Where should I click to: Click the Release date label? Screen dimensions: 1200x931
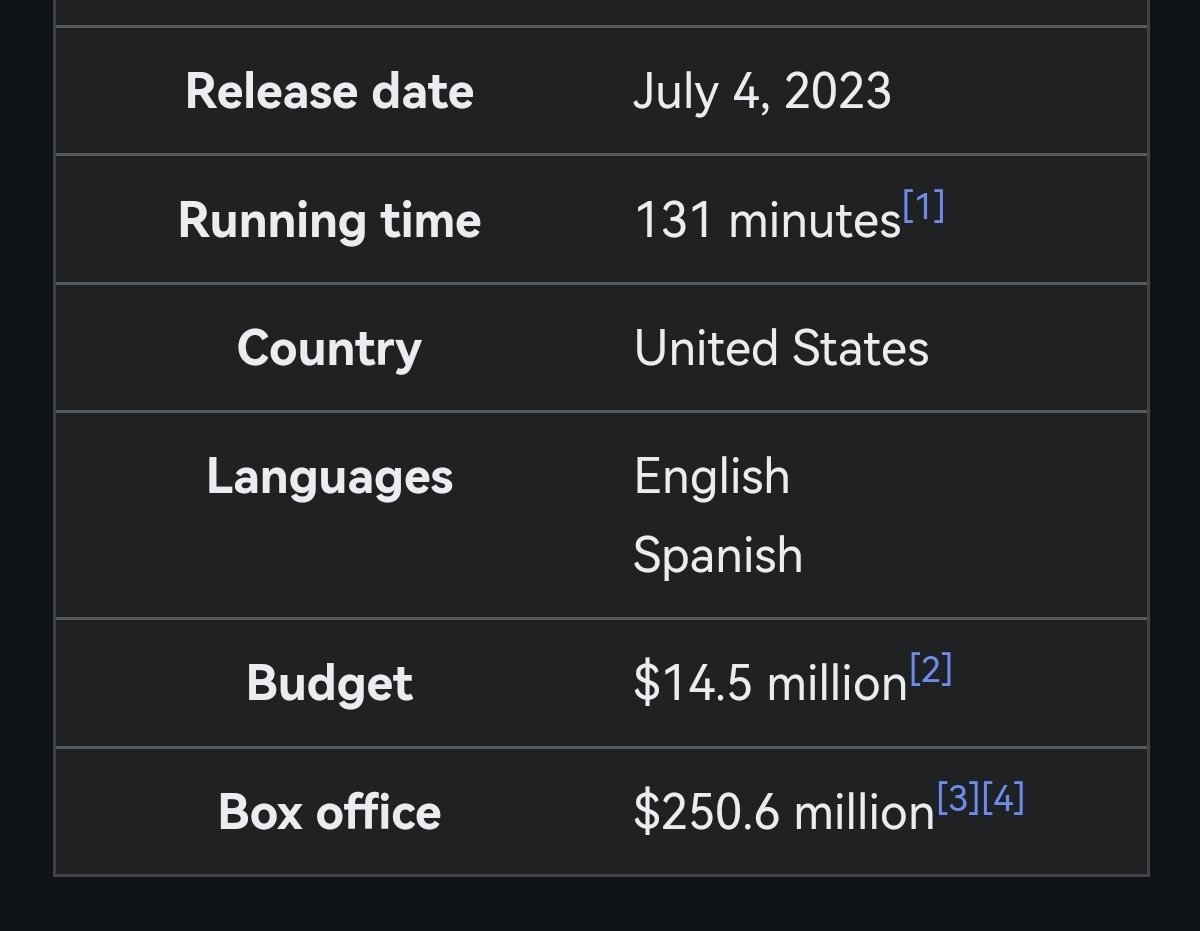click(x=329, y=92)
